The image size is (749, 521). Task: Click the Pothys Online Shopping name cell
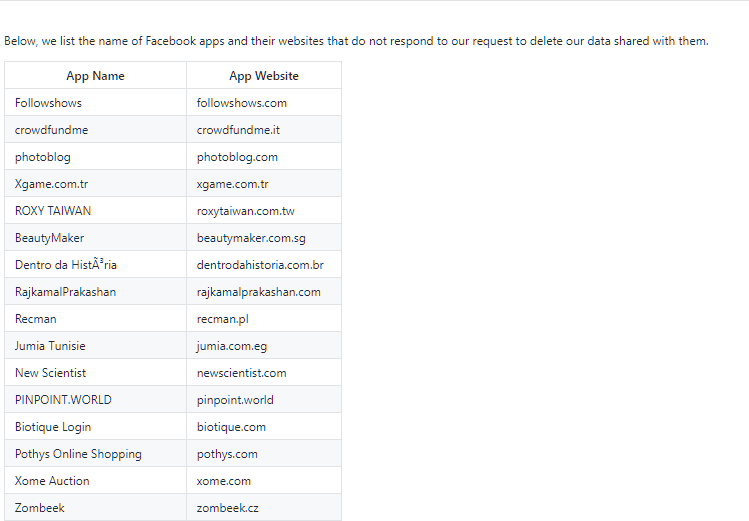coord(96,454)
